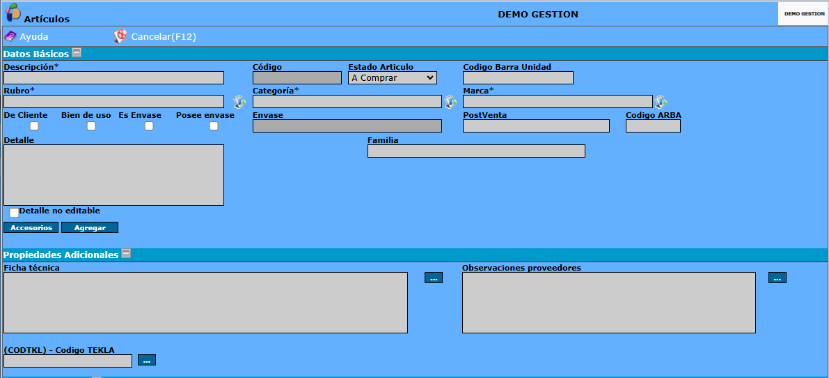This screenshot has height=378, width=829.
Task: Click the Ayuda link text
Action: 34,37
